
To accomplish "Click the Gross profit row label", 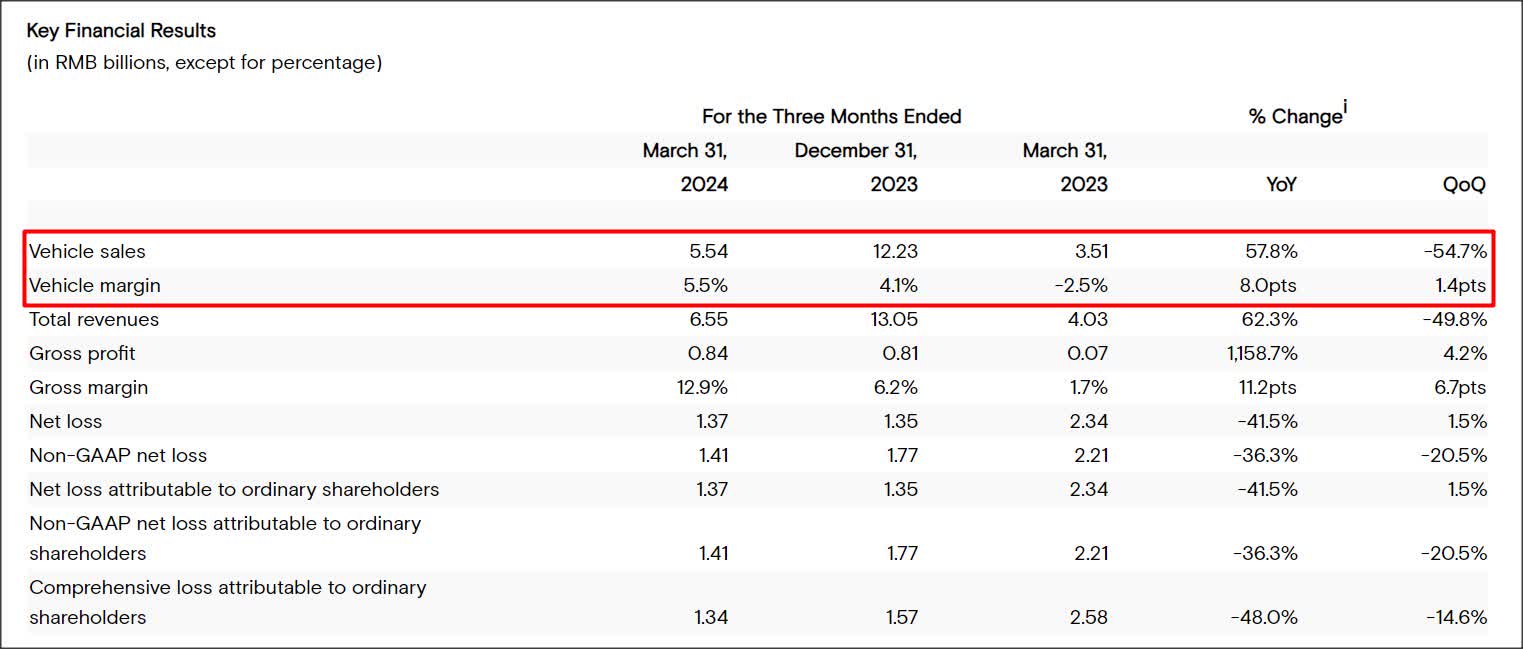I will tap(82, 353).
